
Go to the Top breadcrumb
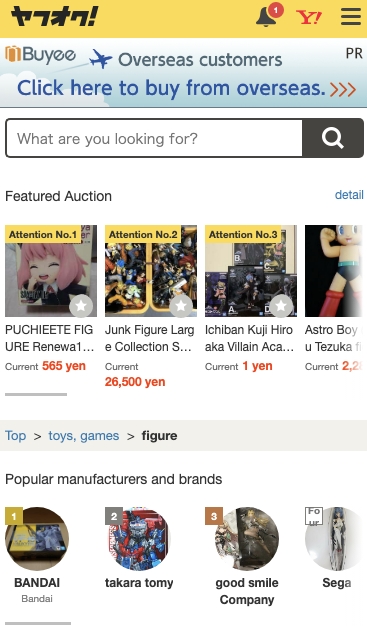(16, 436)
